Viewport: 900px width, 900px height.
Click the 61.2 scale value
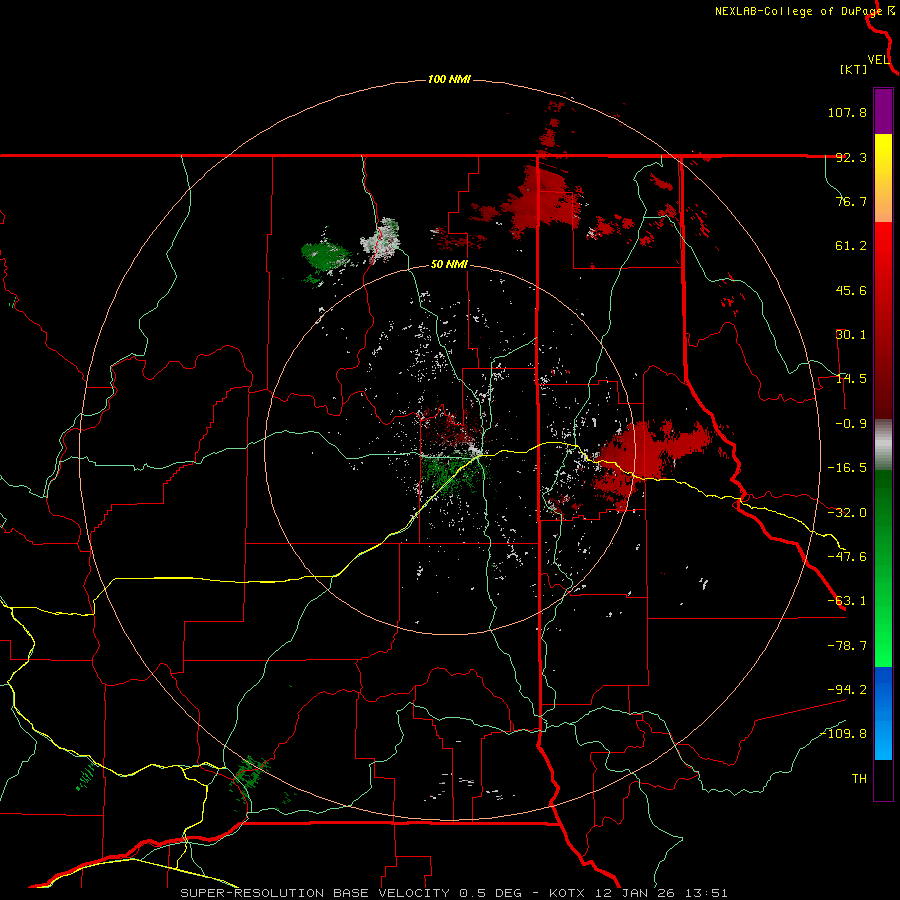tap(851, 246)
